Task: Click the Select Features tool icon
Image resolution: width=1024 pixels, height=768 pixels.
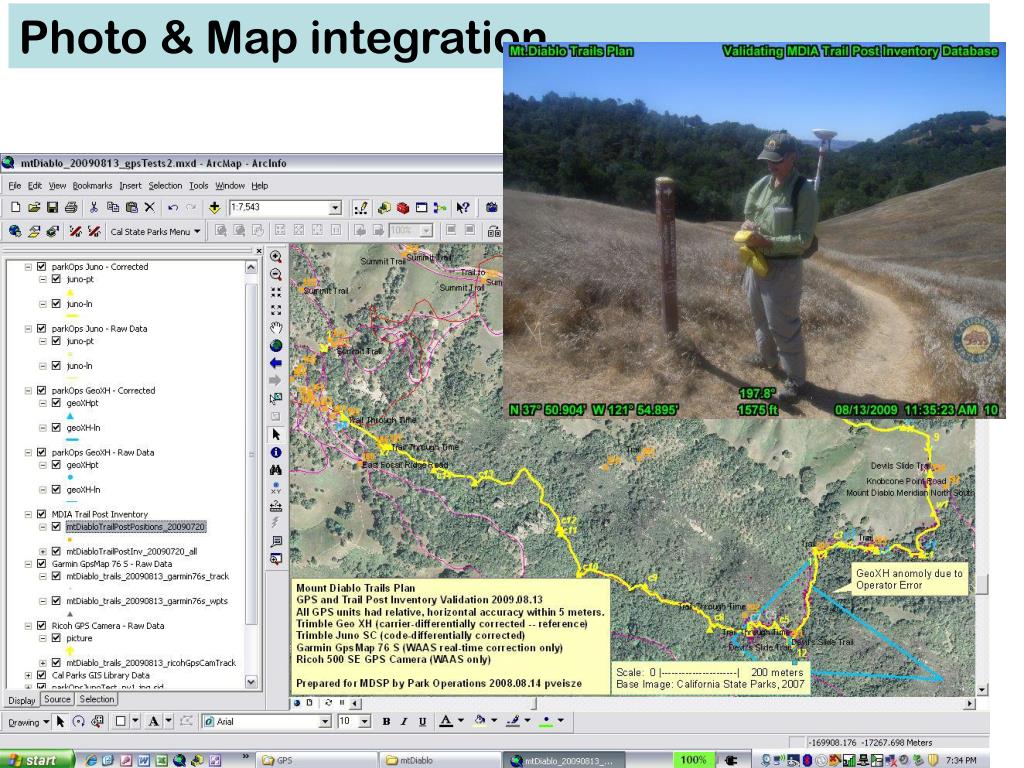Action: [276, 398]
